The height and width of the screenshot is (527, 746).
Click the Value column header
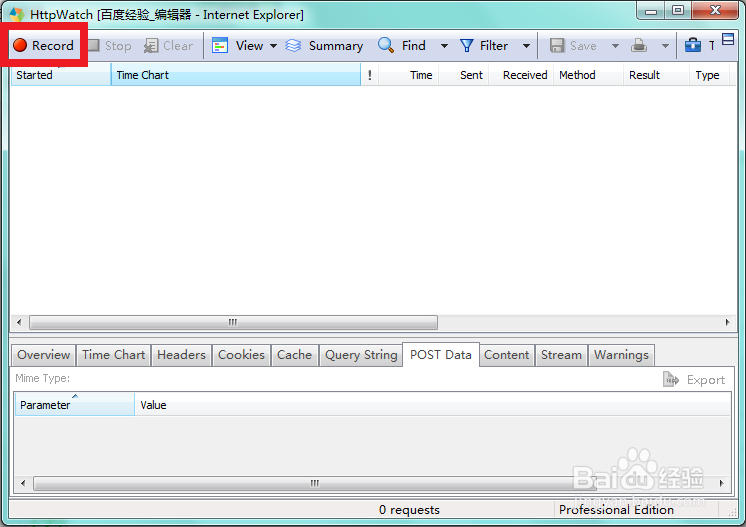pos(432,405)
